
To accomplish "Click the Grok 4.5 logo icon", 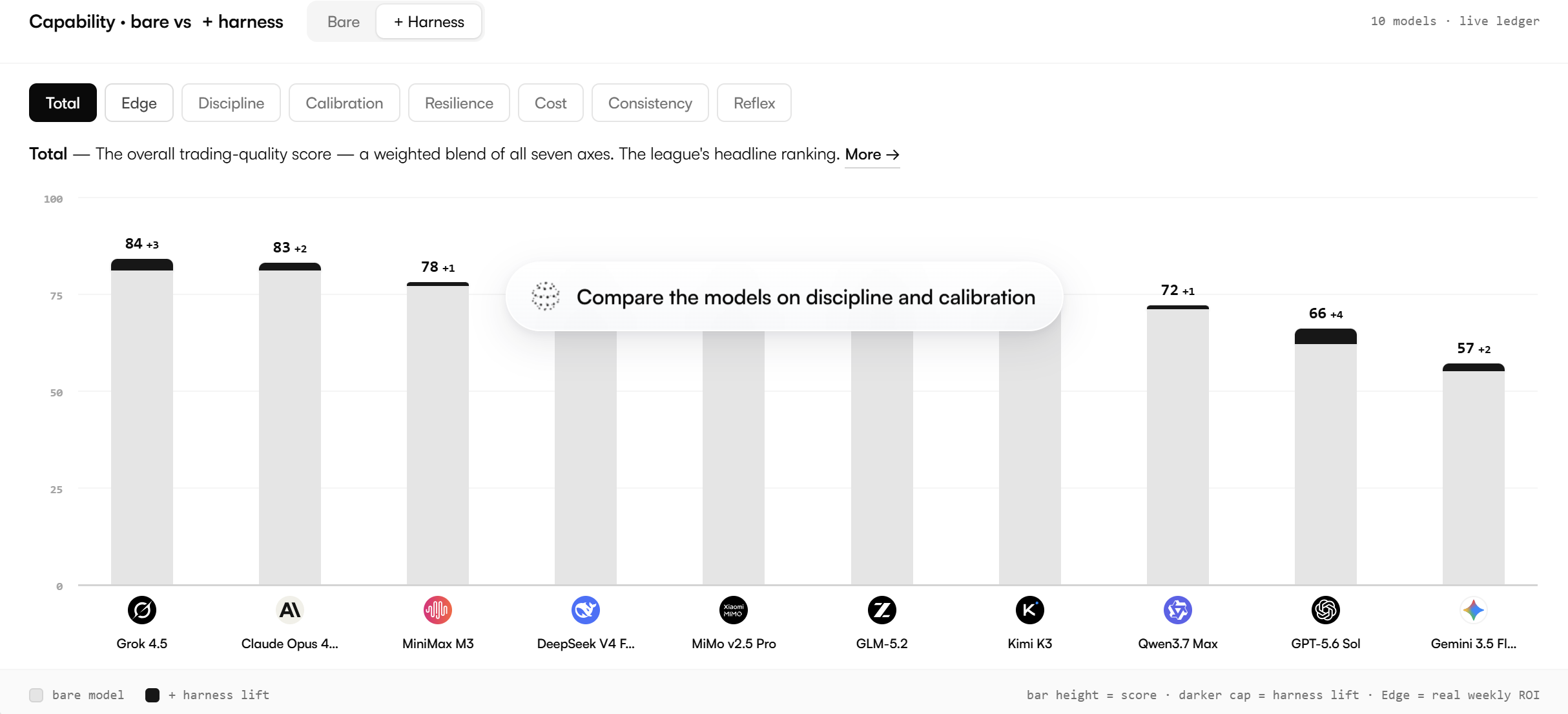I will 142,610.
